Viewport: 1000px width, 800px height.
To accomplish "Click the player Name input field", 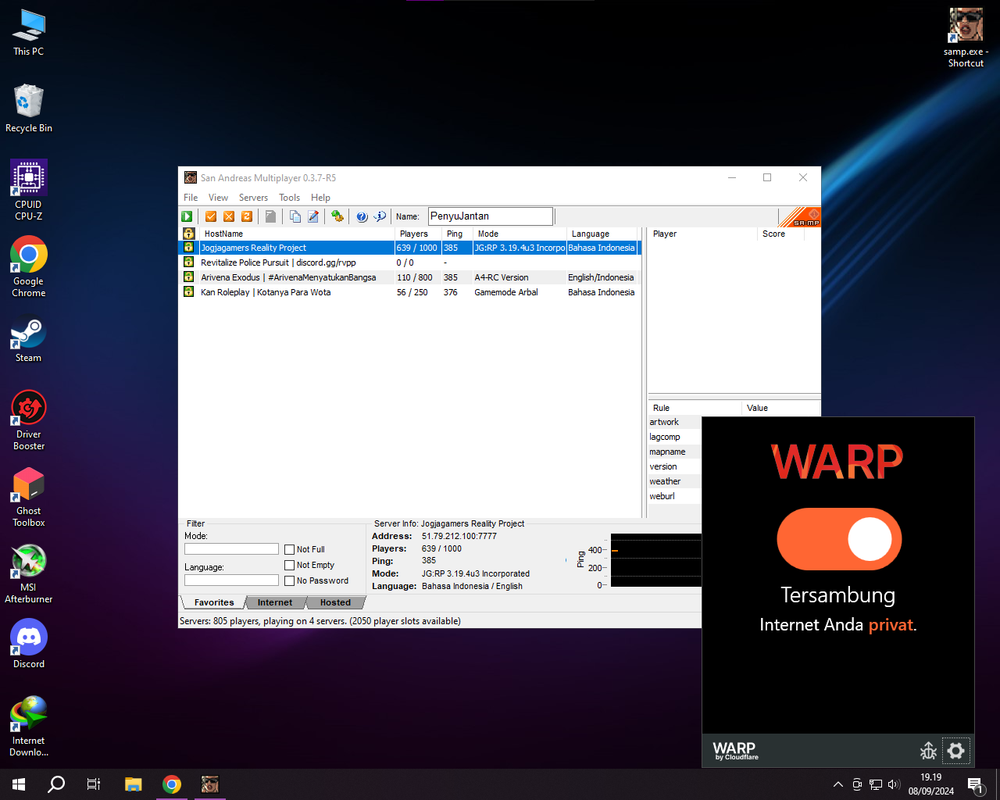I will [x=490, y=216].
